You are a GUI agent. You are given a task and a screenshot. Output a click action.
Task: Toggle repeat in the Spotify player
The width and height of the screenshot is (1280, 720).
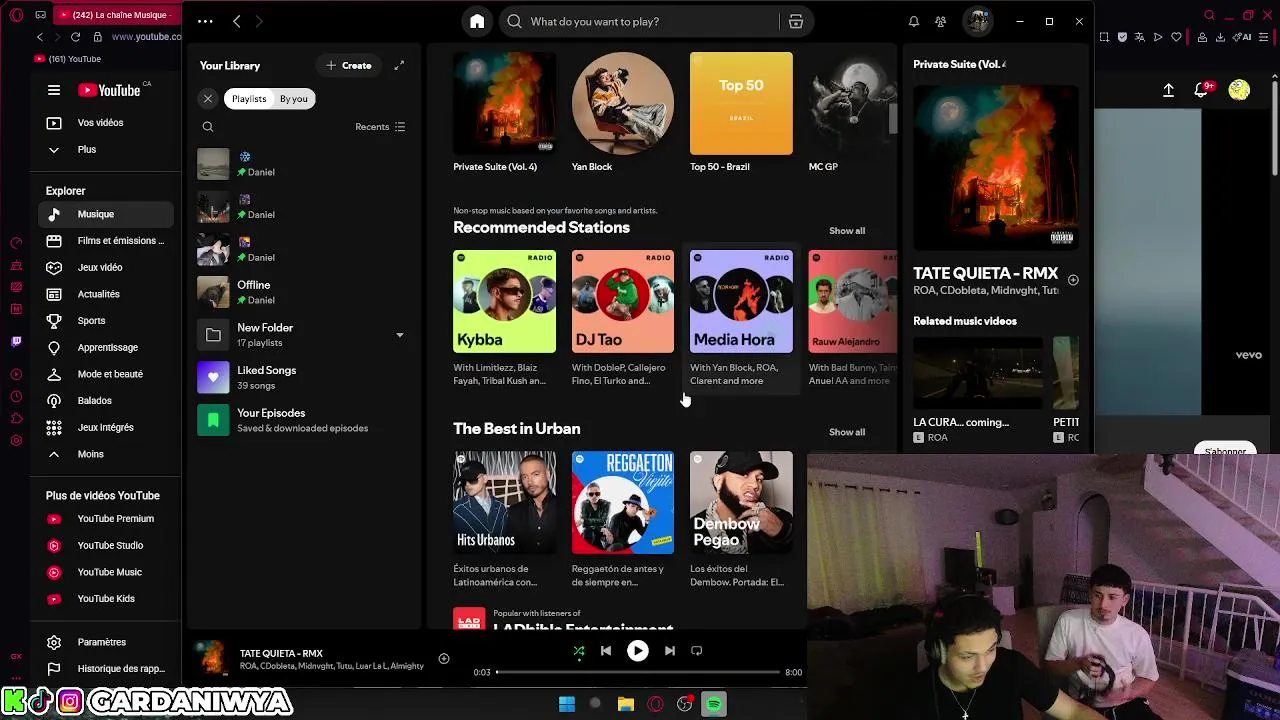click(697, 651)
